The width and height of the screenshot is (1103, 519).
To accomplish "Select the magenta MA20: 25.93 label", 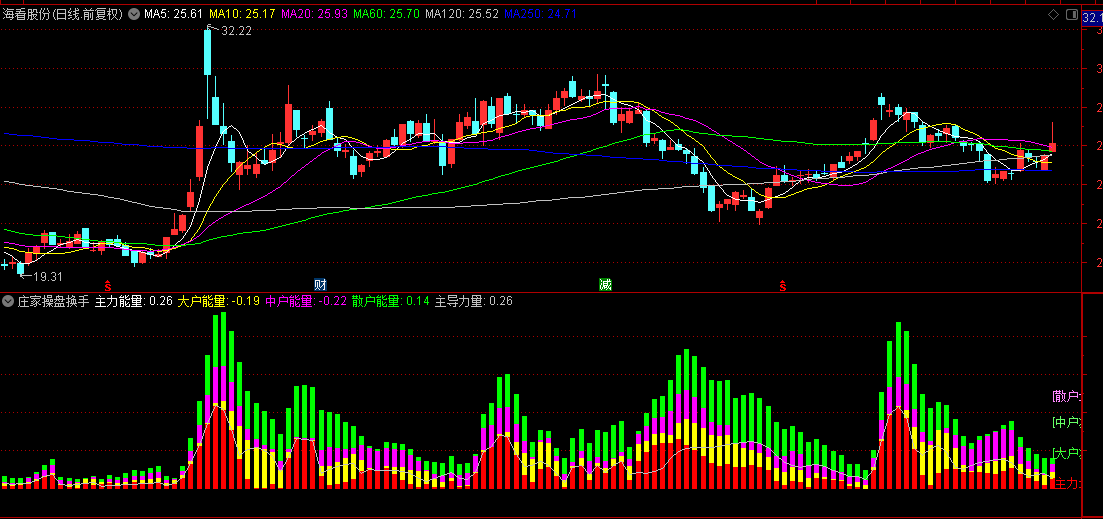I will [314, 14].
